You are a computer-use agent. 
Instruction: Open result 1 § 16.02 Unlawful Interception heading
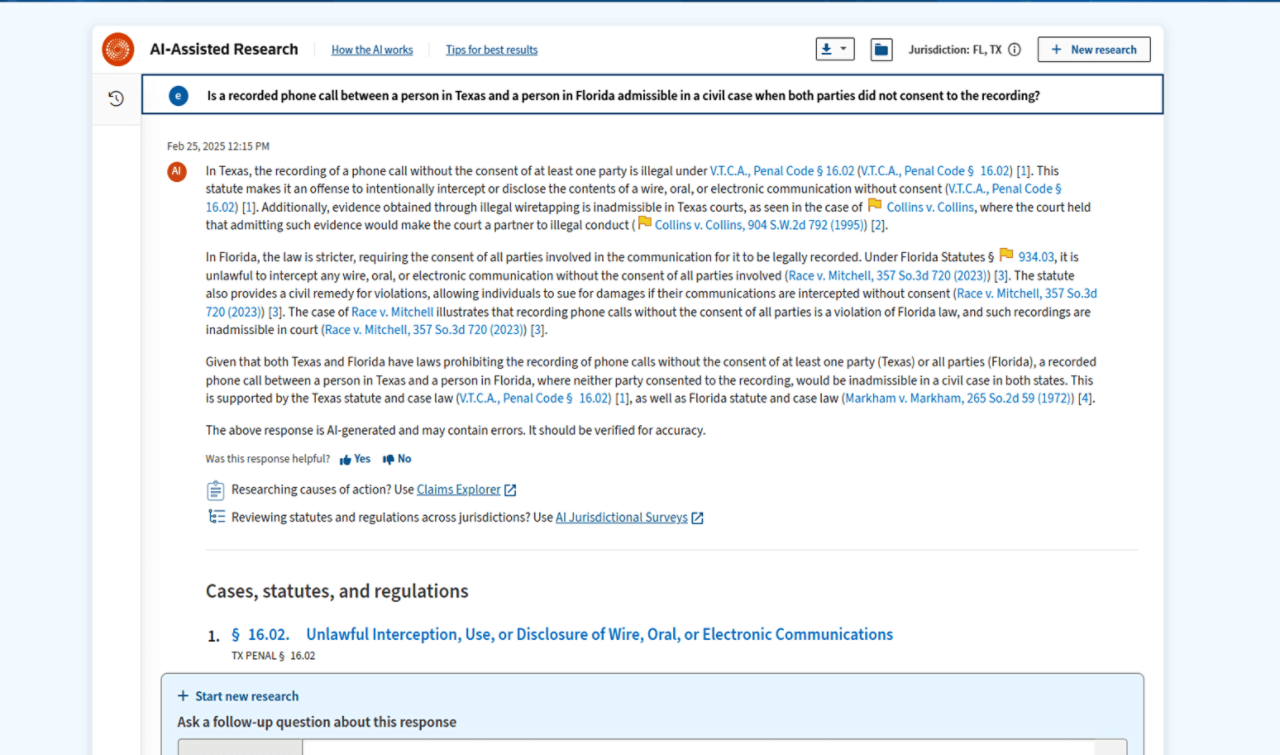tap(562, 634)
